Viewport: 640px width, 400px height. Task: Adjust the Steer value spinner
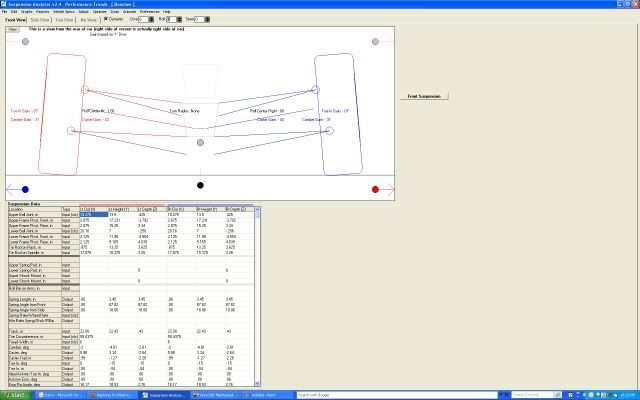(207, 19)
